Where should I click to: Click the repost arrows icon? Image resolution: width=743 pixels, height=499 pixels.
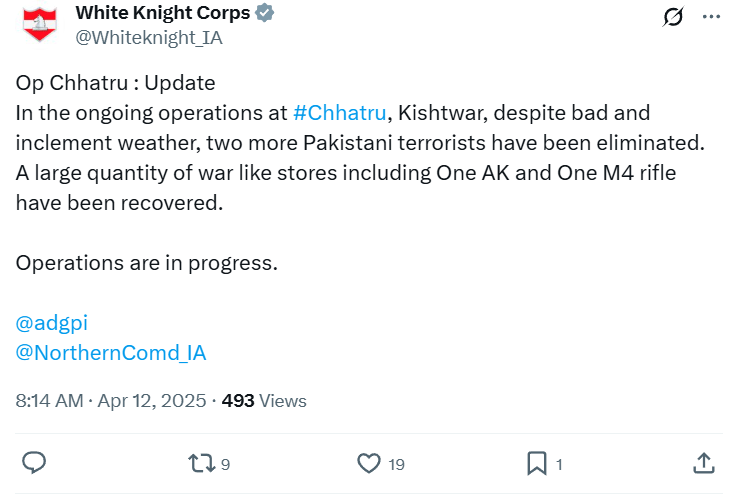202,463
